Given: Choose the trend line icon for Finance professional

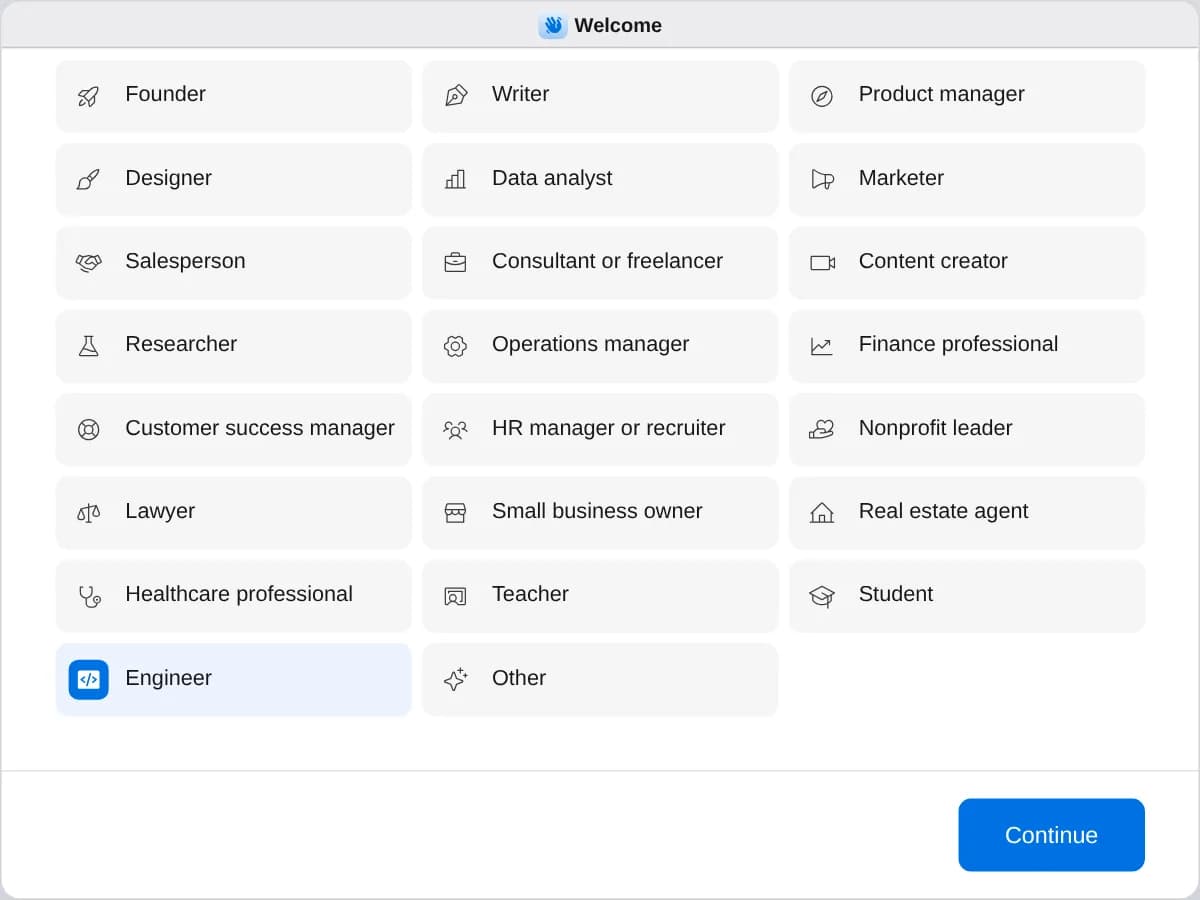Looking at the screenshot, I should pyautogui.click(x=822, y=346).
